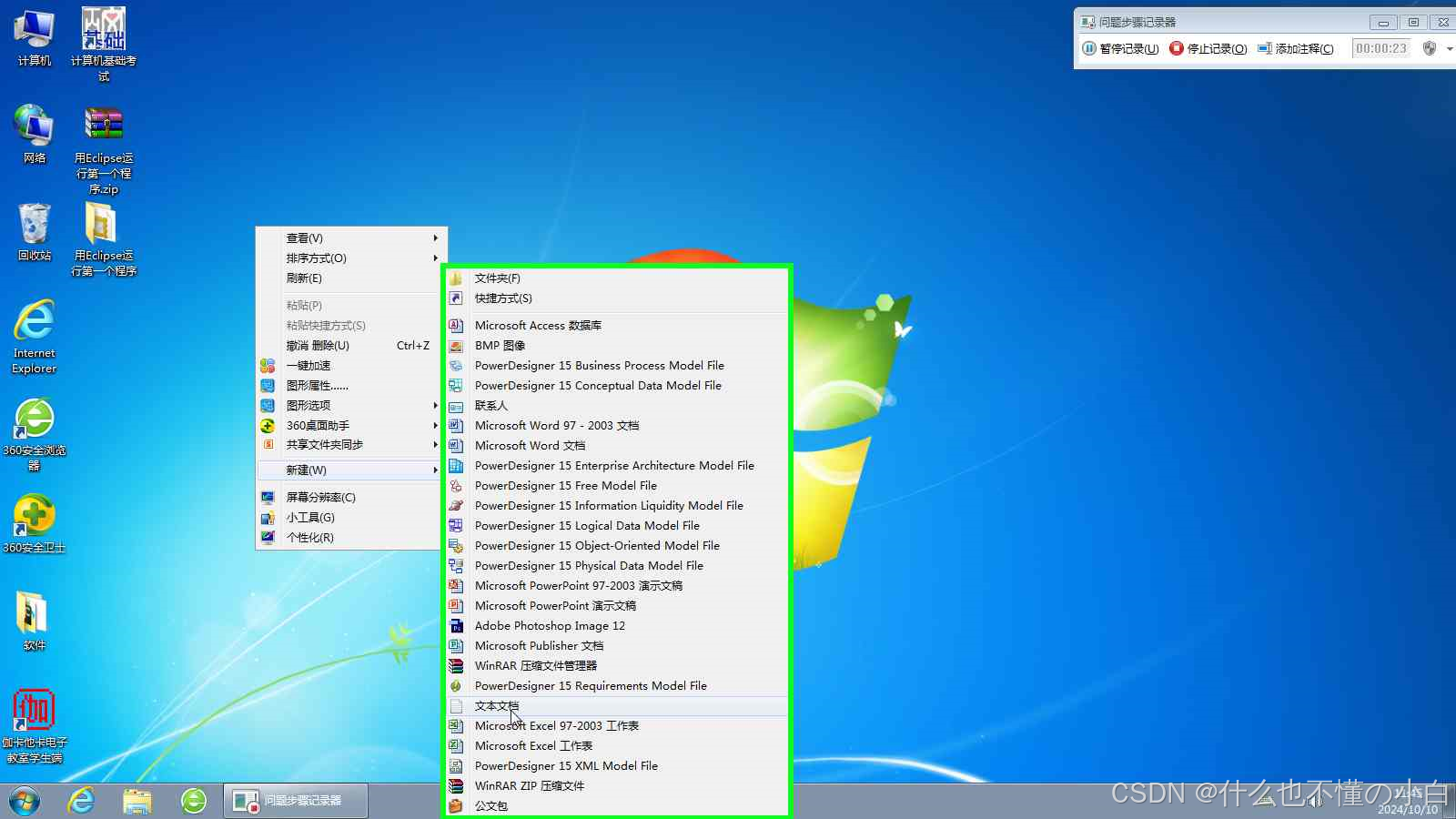1456x819 pixels.
Task: Expand the 共享文件夹同步 submenu
Action: click(349, 444)
